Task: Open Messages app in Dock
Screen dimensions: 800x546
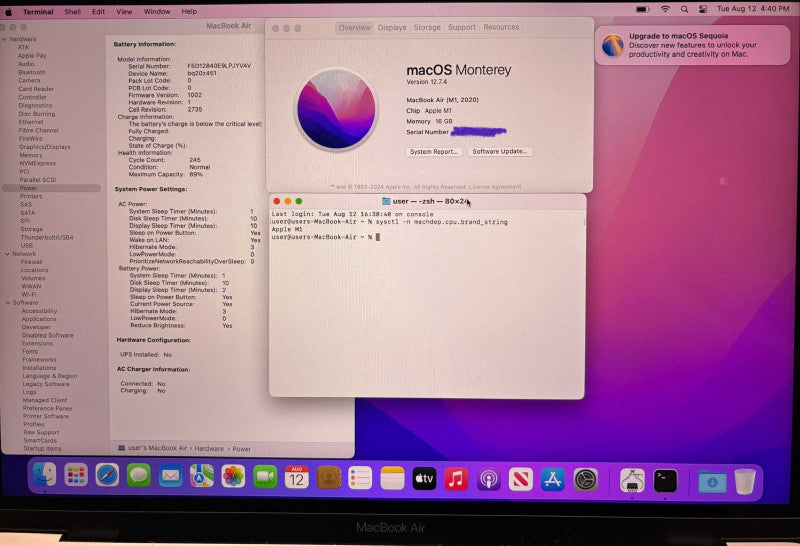Action: click(139, 476)
